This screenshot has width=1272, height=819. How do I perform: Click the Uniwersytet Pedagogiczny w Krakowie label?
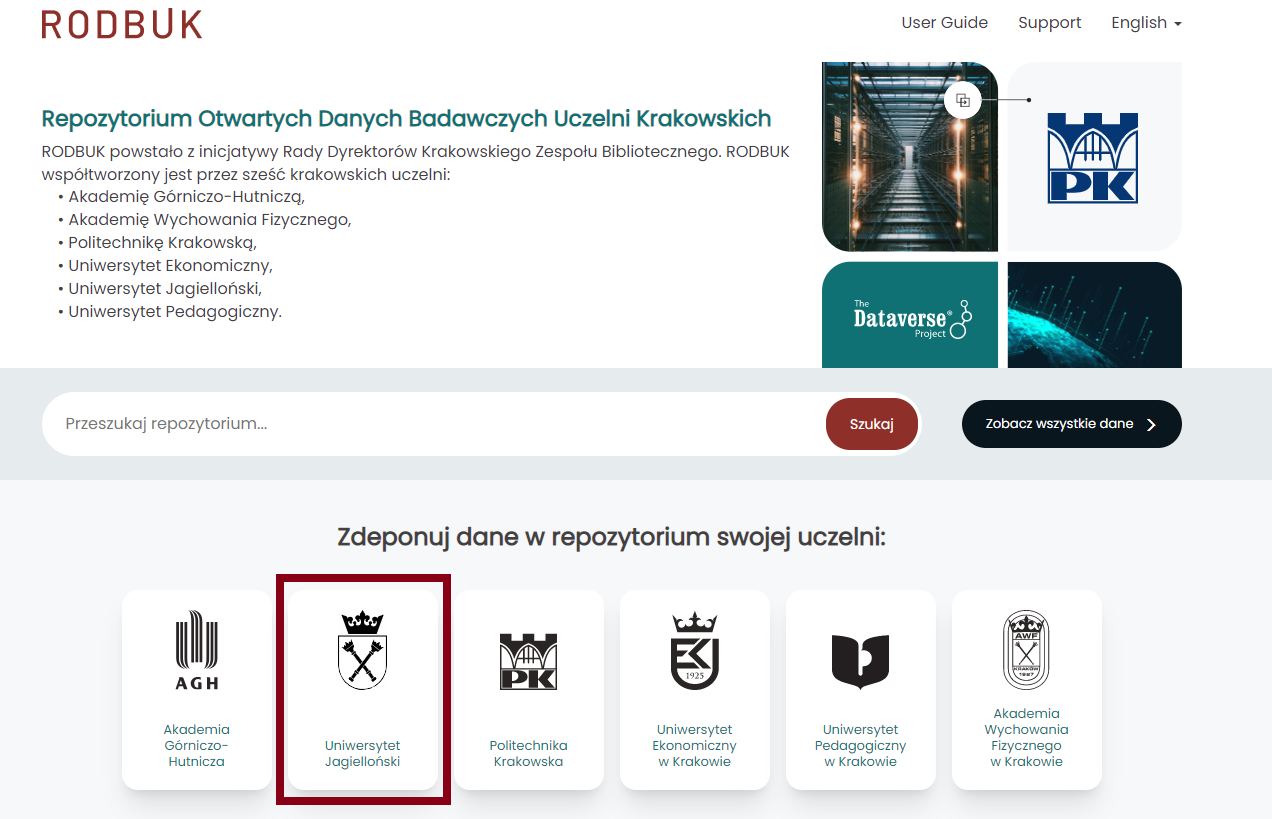pos(860,746)
